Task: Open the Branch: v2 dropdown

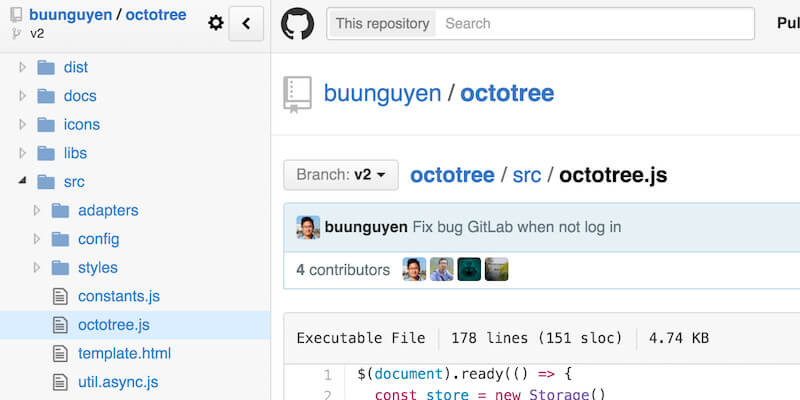Action: pos(341,175)
